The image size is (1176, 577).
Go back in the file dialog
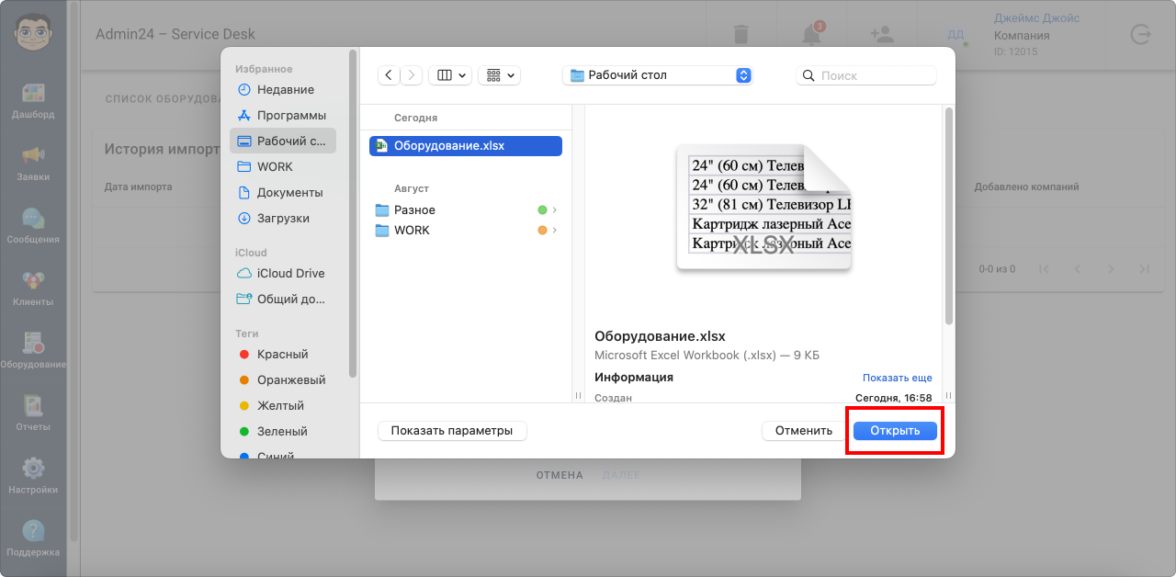[388, 75]
